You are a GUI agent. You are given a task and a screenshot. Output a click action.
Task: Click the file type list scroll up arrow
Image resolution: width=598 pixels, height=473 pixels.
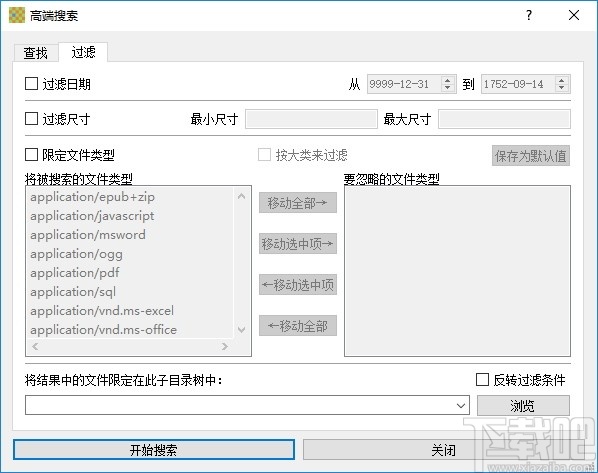tap(241, 196)
